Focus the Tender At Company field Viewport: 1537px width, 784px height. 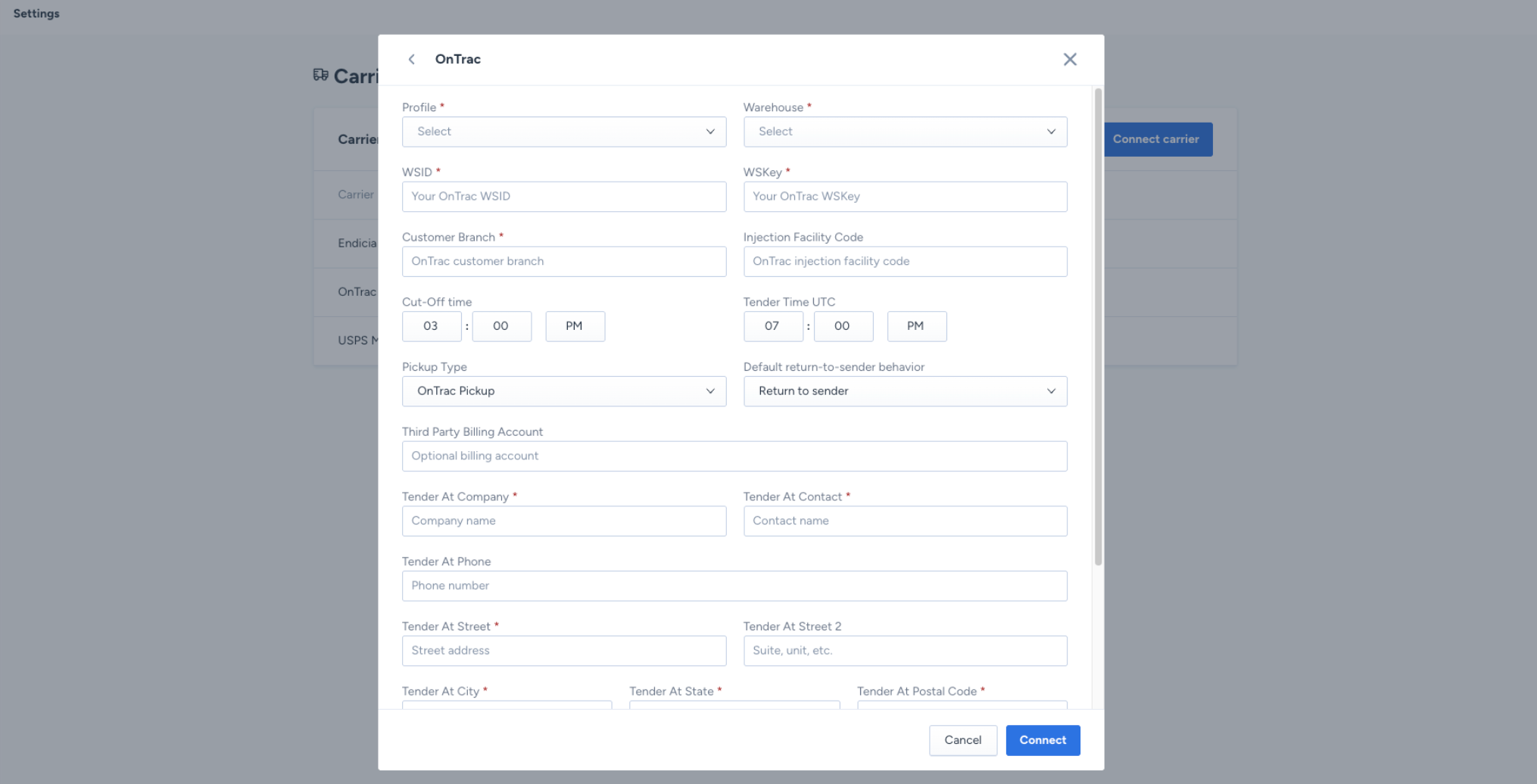563,521
